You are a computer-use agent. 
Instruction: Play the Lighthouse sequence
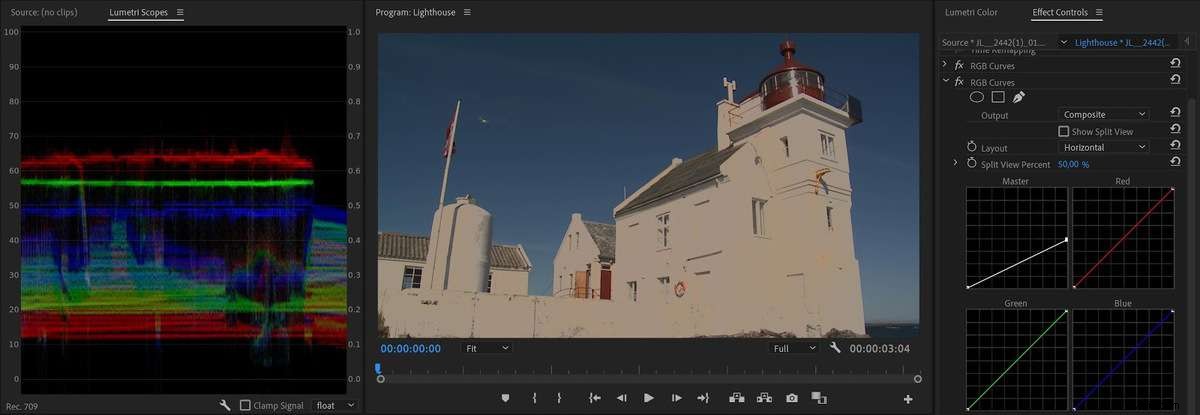(649, 398)
